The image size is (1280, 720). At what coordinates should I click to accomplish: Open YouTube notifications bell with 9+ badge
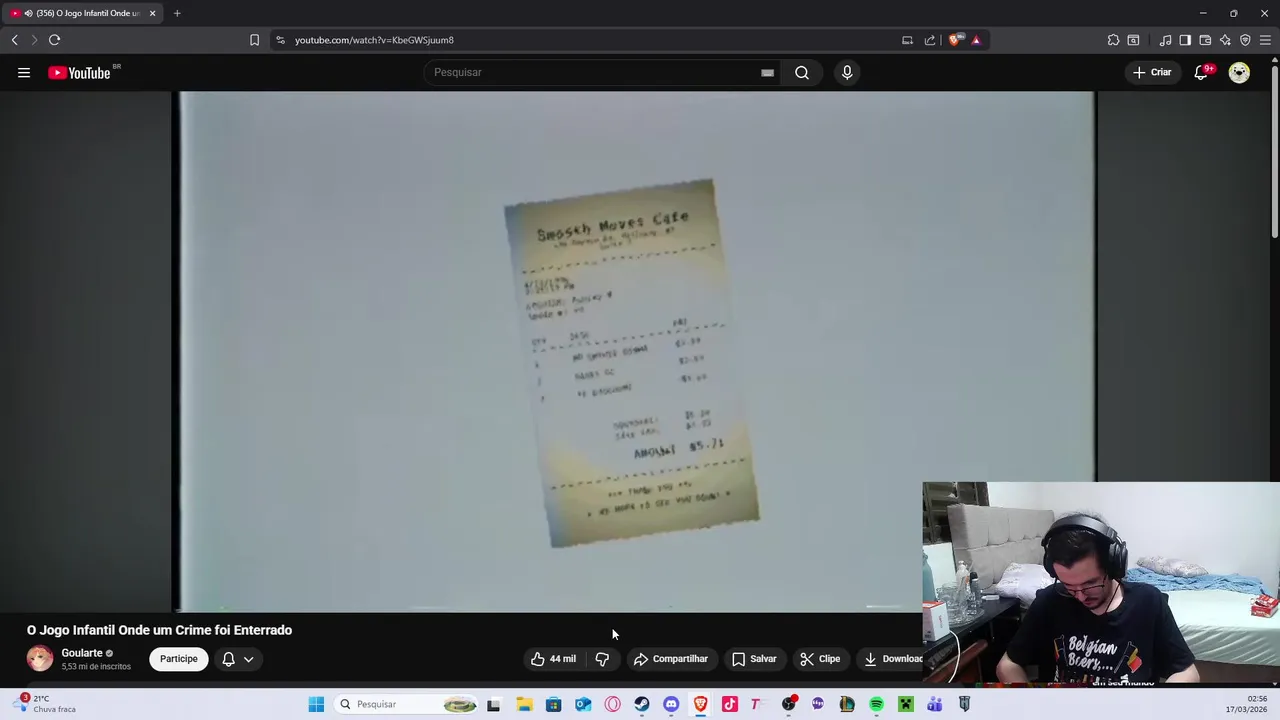1201,72
